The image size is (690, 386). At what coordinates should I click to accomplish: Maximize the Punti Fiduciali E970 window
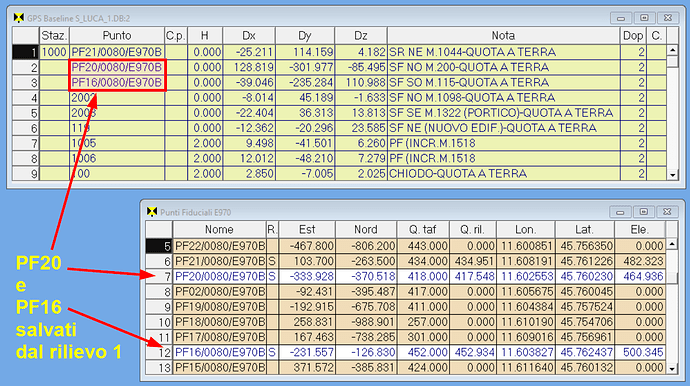pyautogui.click(x=643, y=212)
